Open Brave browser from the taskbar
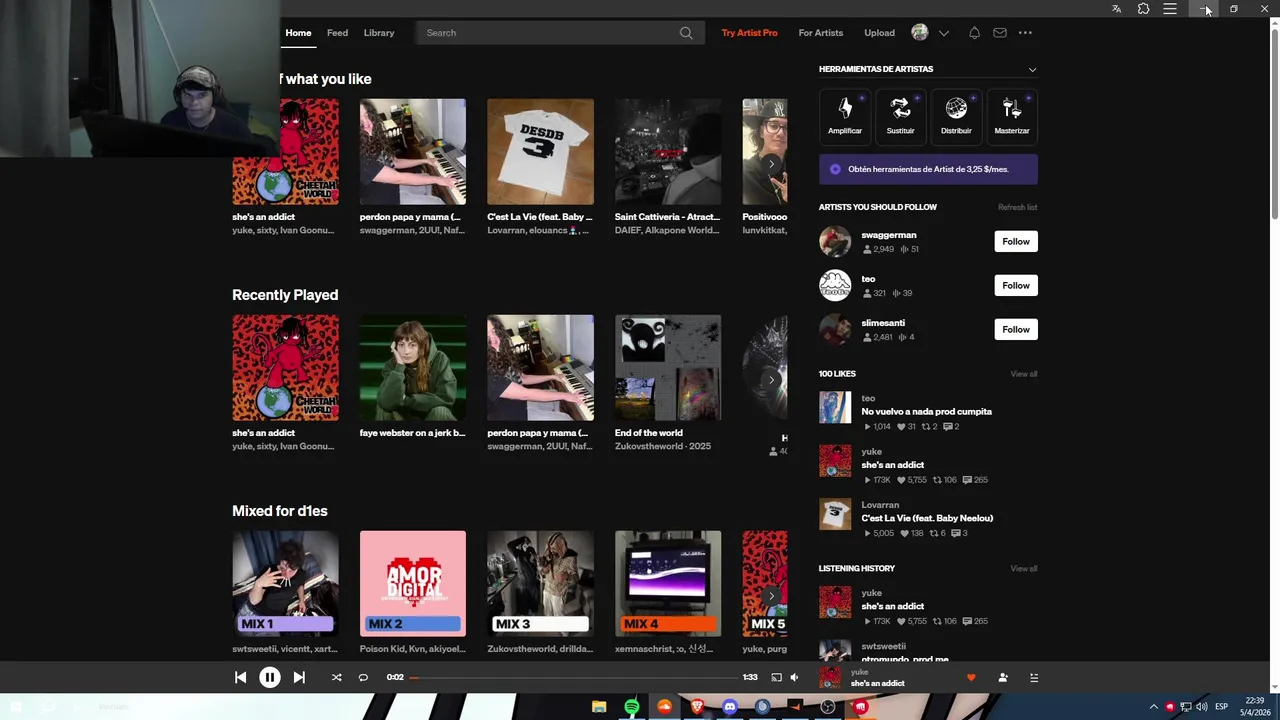1280x720 pixels. tap(697, 707)
